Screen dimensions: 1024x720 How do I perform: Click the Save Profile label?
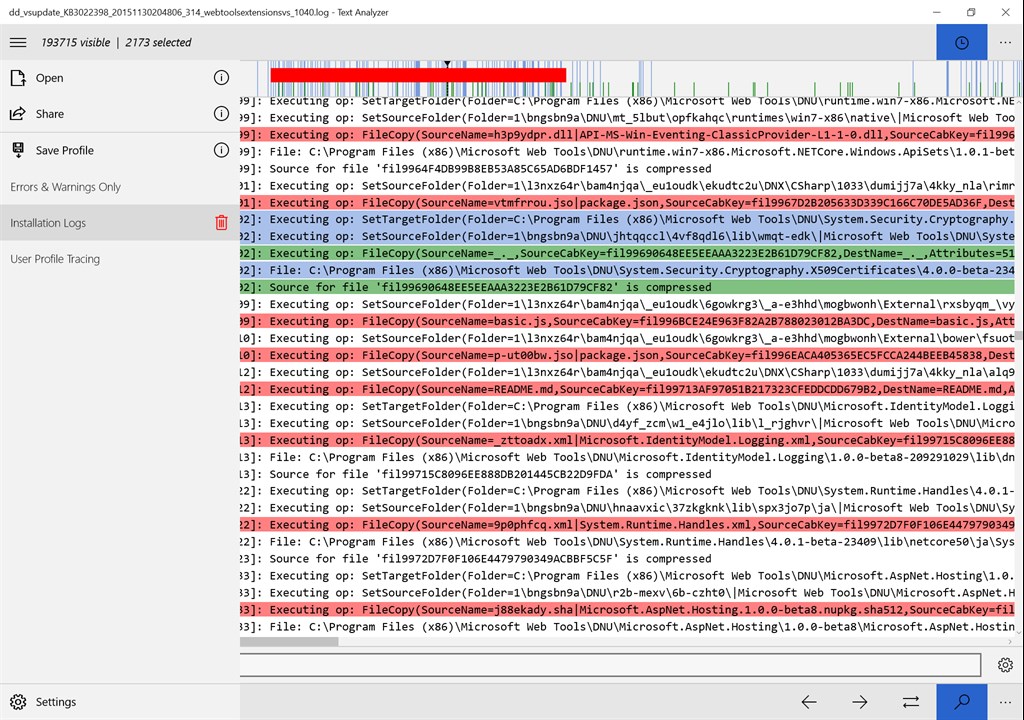(65, 150)
